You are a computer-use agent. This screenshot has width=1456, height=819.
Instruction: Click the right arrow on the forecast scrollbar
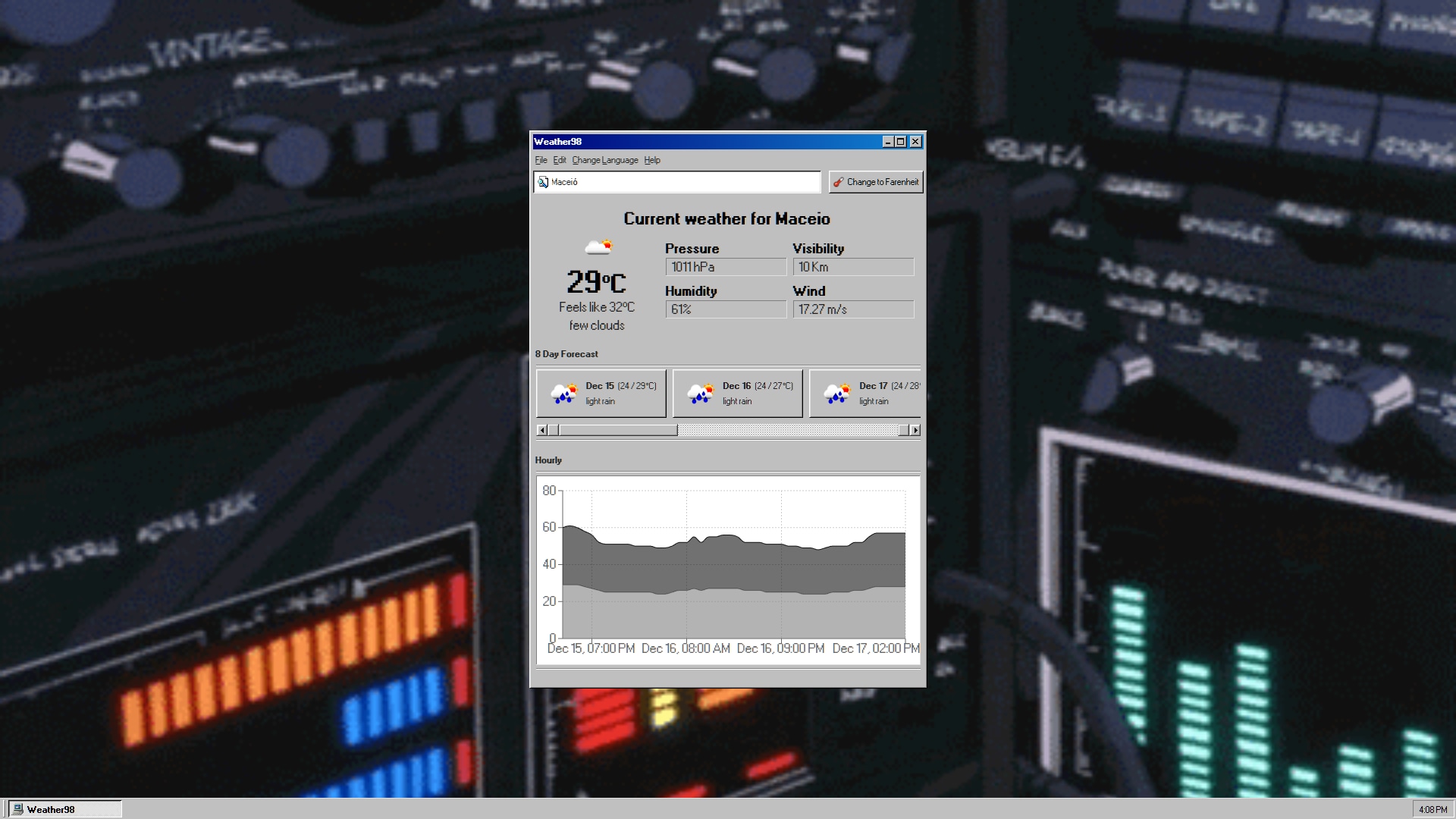915,430
